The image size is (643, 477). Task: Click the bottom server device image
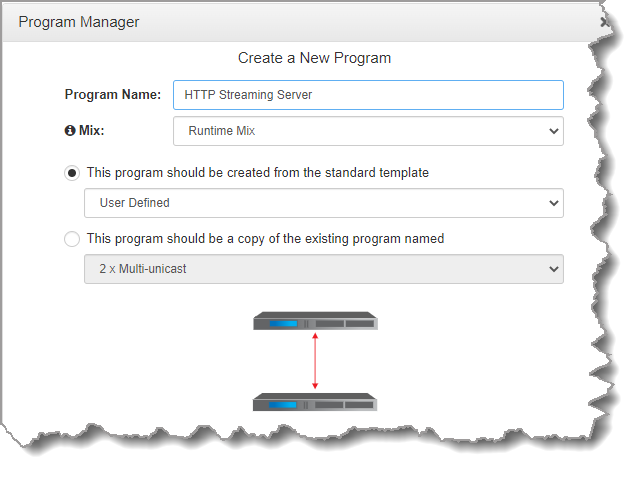coord(315,402)
